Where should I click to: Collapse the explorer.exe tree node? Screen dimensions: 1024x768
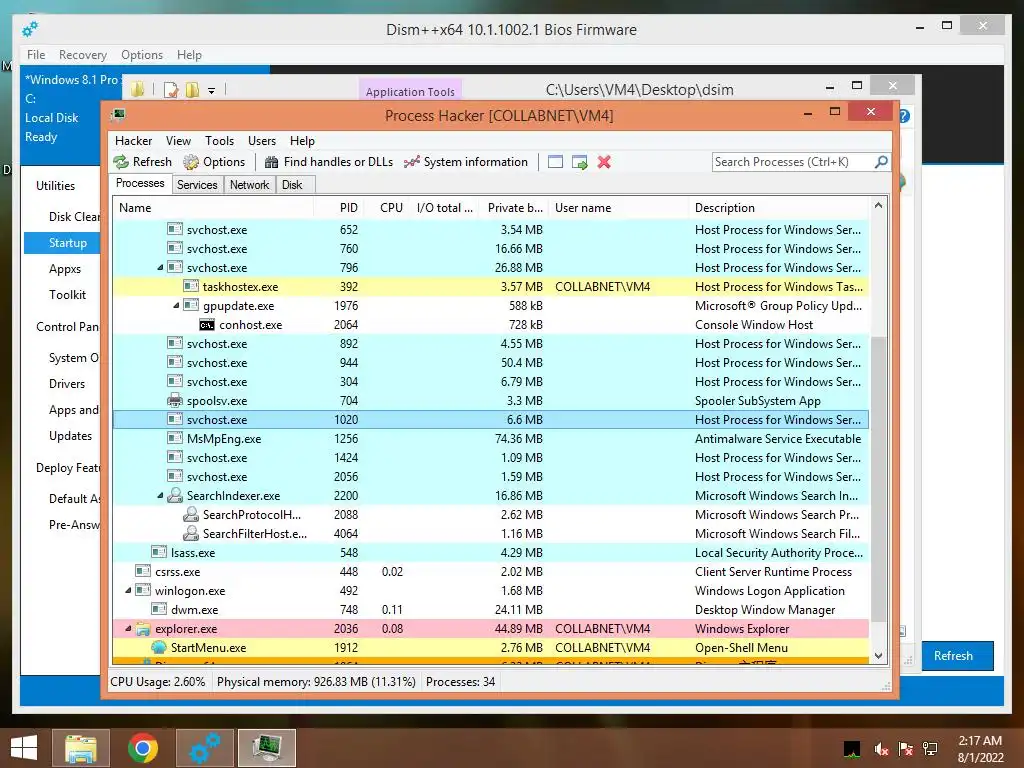[x=128, y=628]
